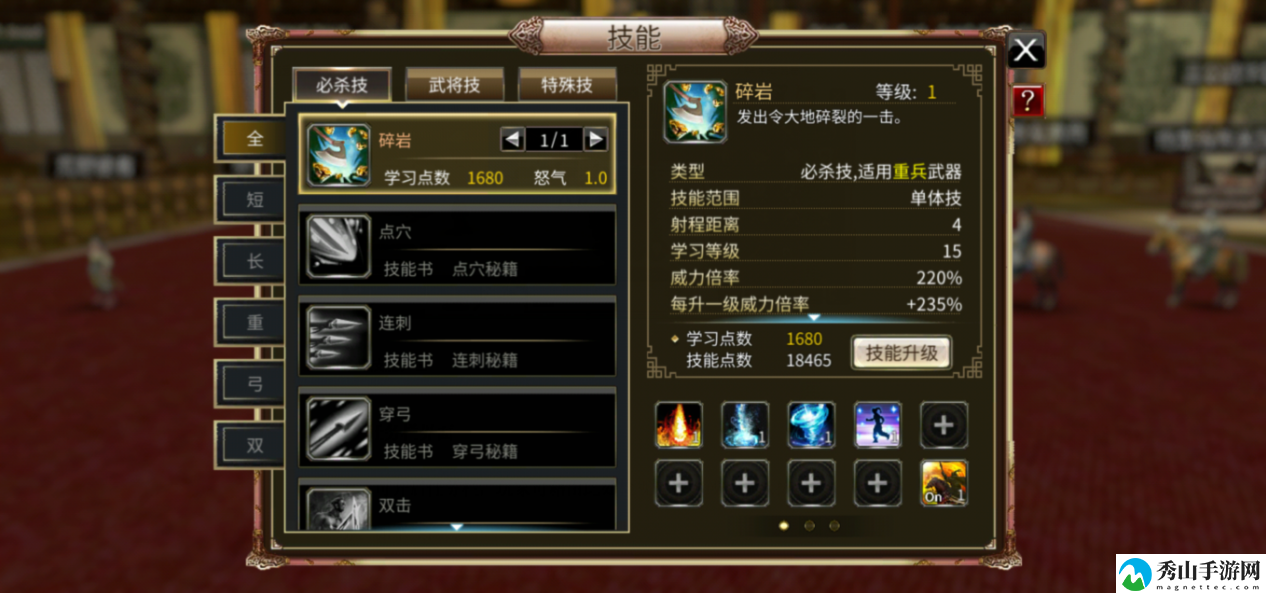Switch to the 特殊技 tab
The height and width of the screenshot is (593, 1266).
(x=567, y=85)
